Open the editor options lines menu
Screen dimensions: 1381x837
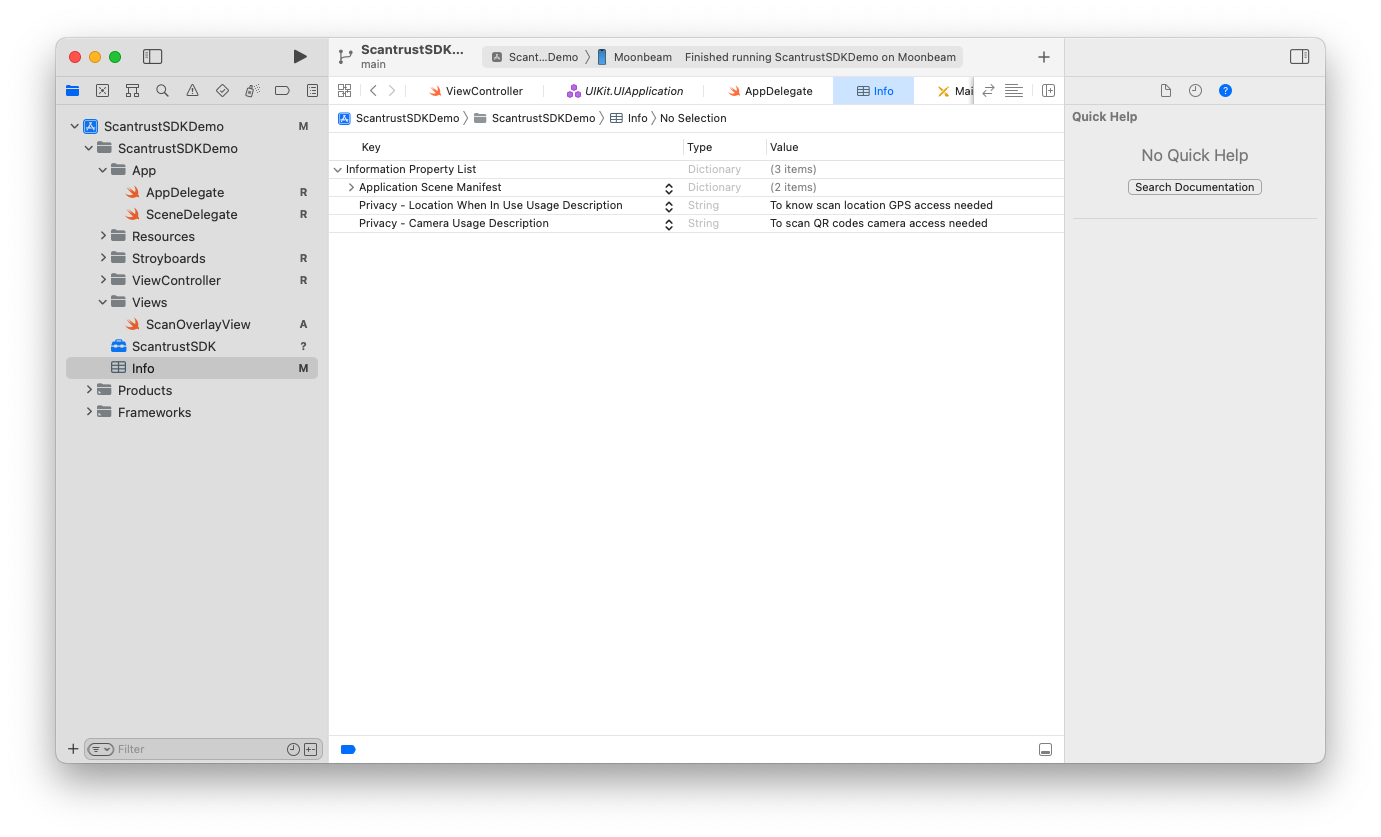coord(1014,91)
